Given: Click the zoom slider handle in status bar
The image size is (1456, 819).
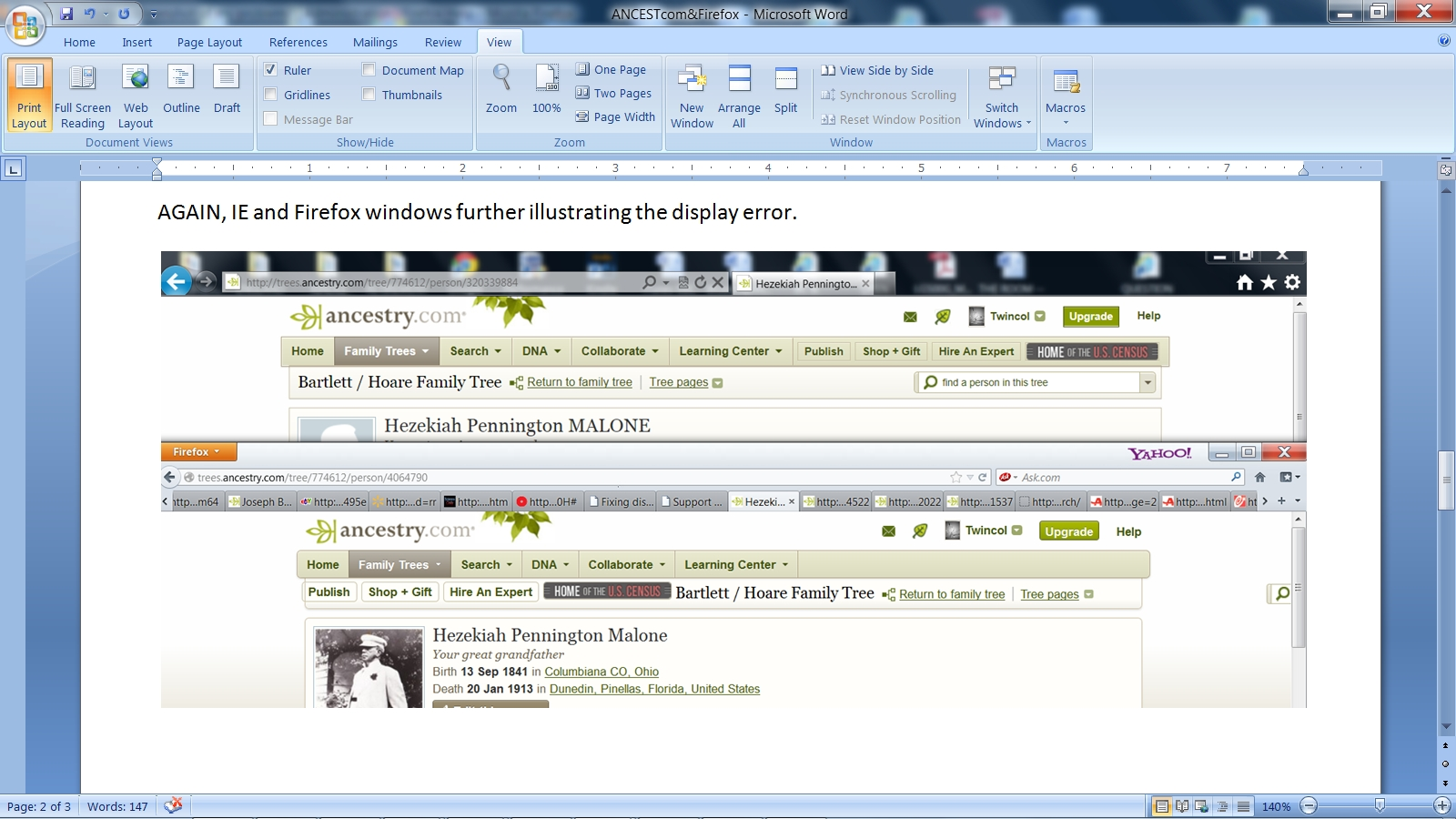Looking at the screenshot, I should click(1380, 805).
